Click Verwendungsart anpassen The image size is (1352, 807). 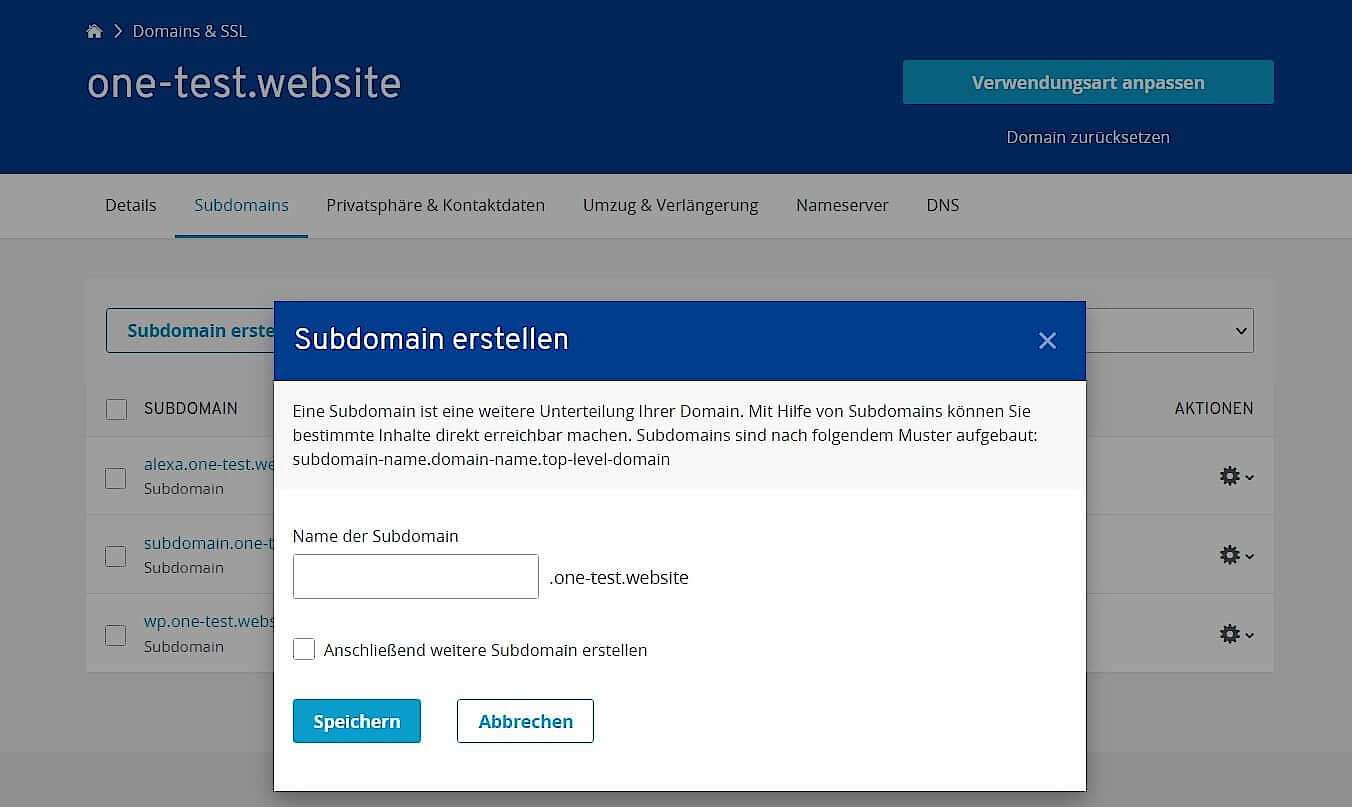click(1087, 82)
